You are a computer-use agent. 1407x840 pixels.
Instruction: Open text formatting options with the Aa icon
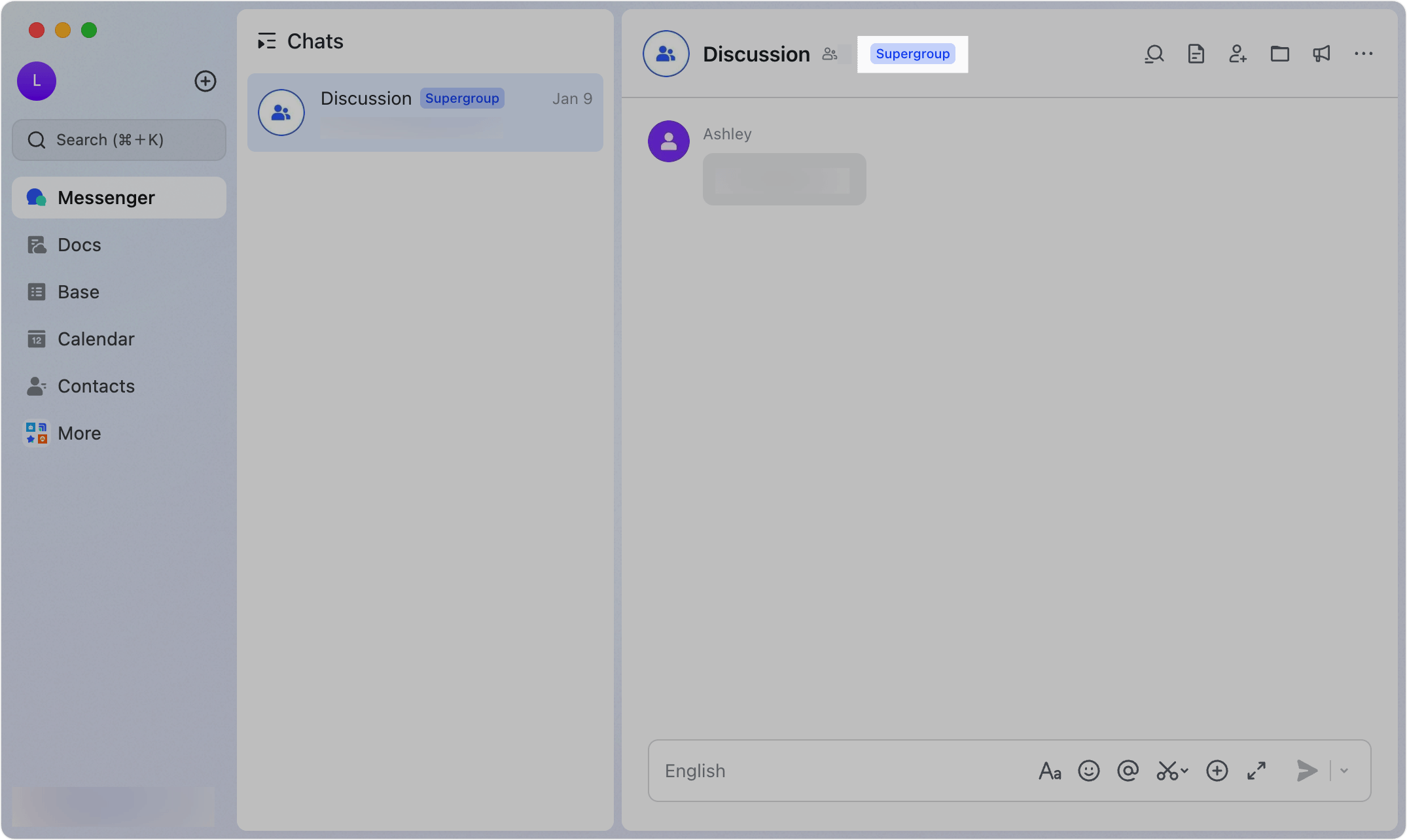click(1050, 771)
